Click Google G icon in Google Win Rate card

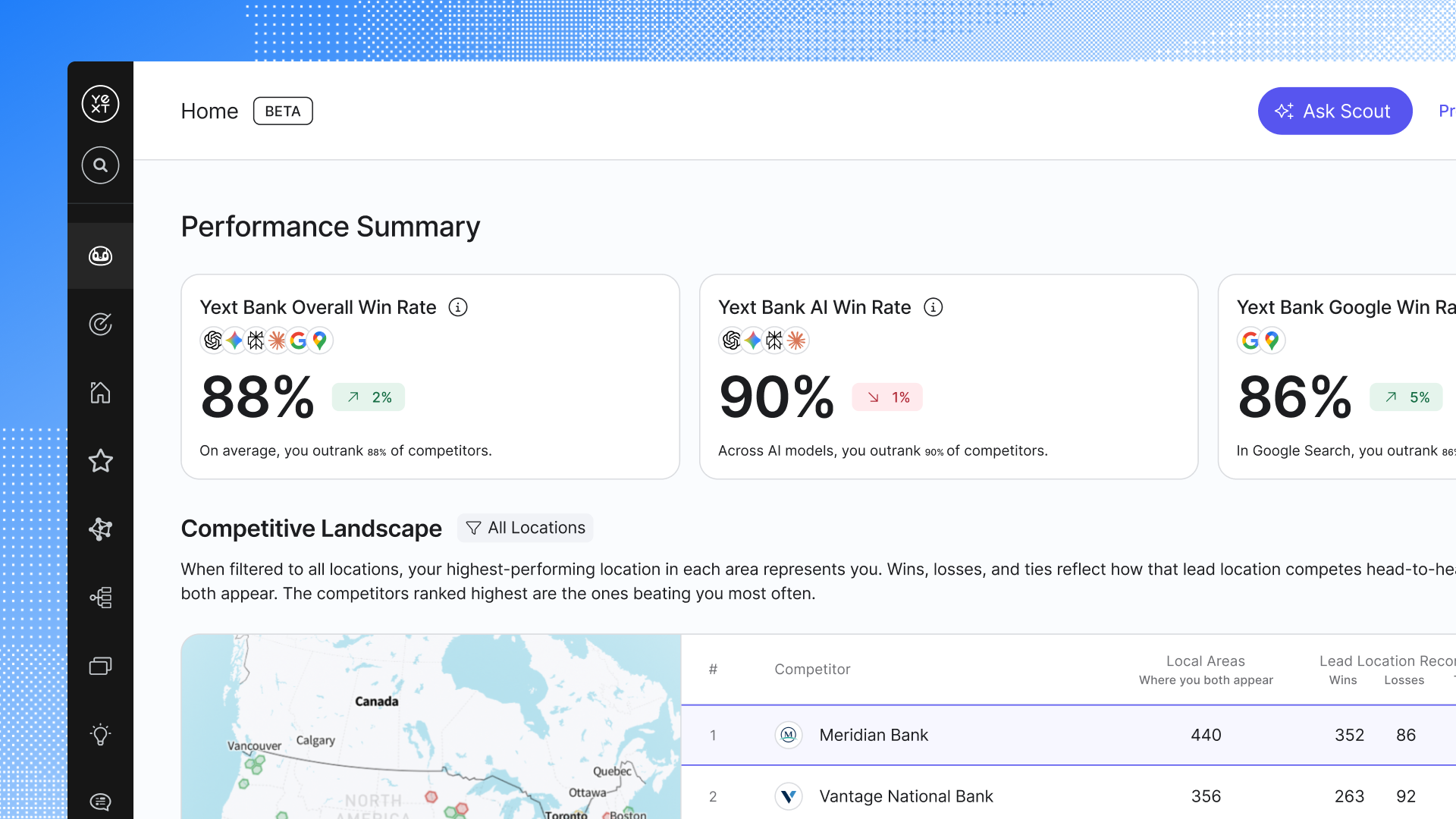click(x=1250, y=340)
